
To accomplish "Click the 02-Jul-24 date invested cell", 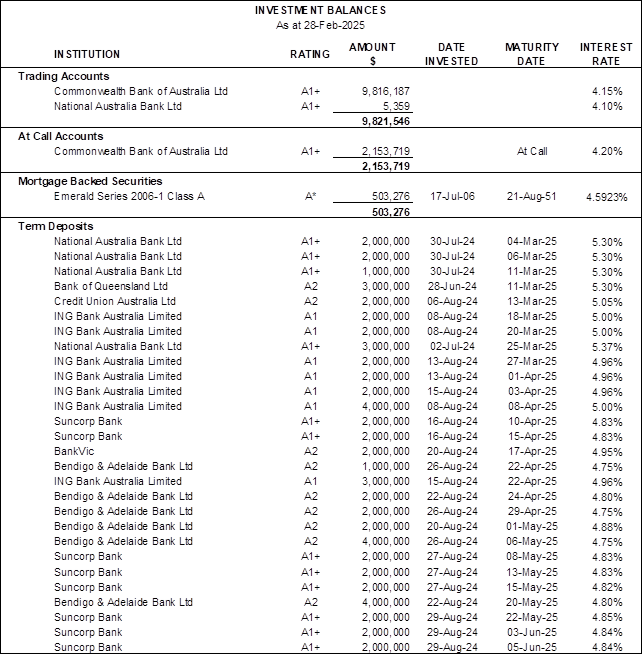I will 452,347.
